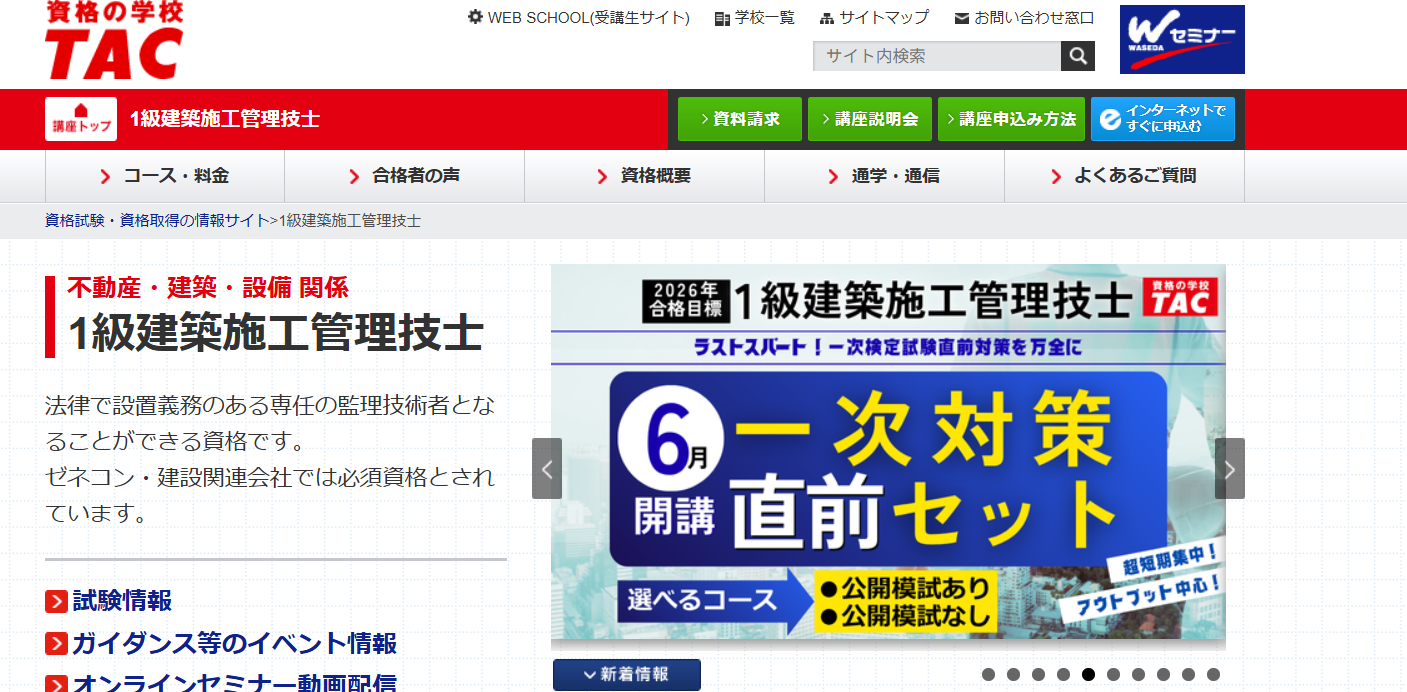Click the お問い合わせ窓口 envelope link
1407x692 pixels.
(x=1024, y=18)
